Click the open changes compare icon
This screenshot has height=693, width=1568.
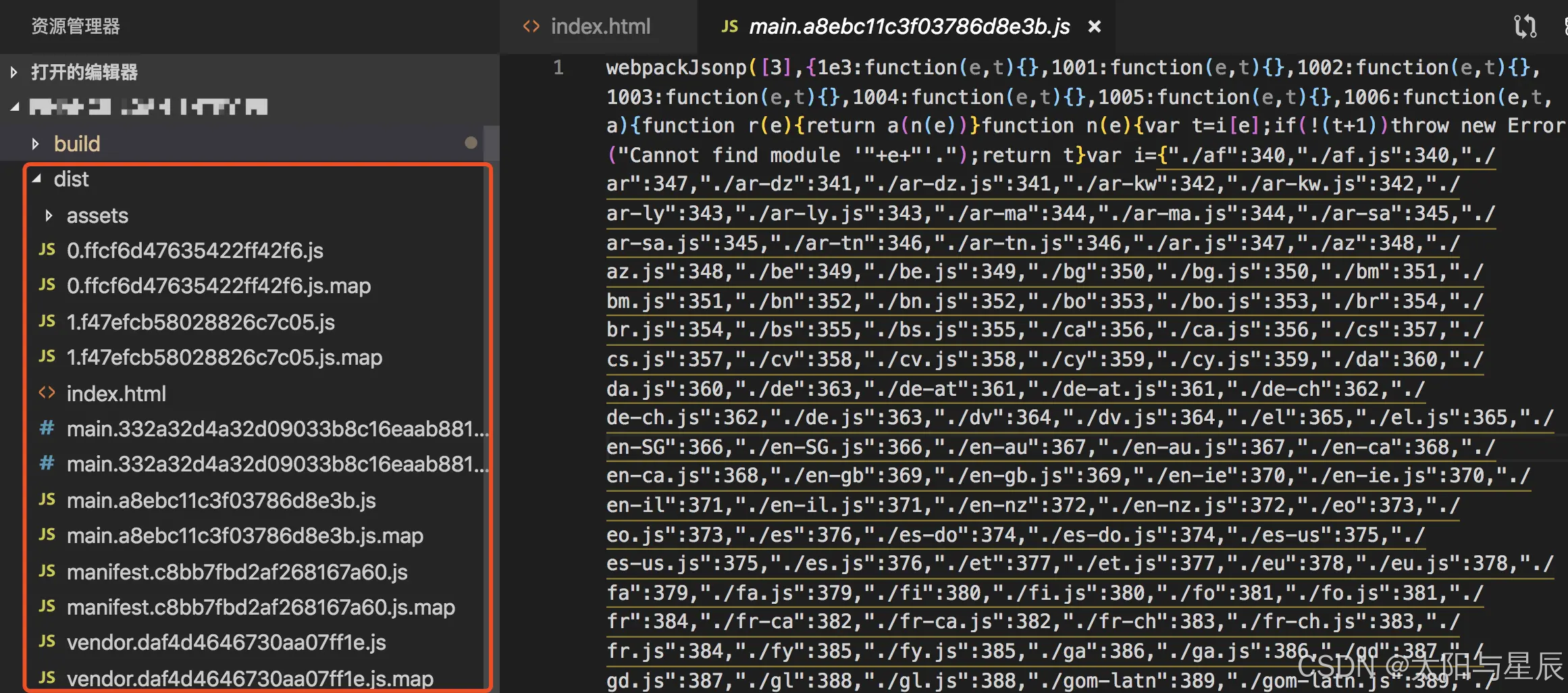tap(1525, 26)
